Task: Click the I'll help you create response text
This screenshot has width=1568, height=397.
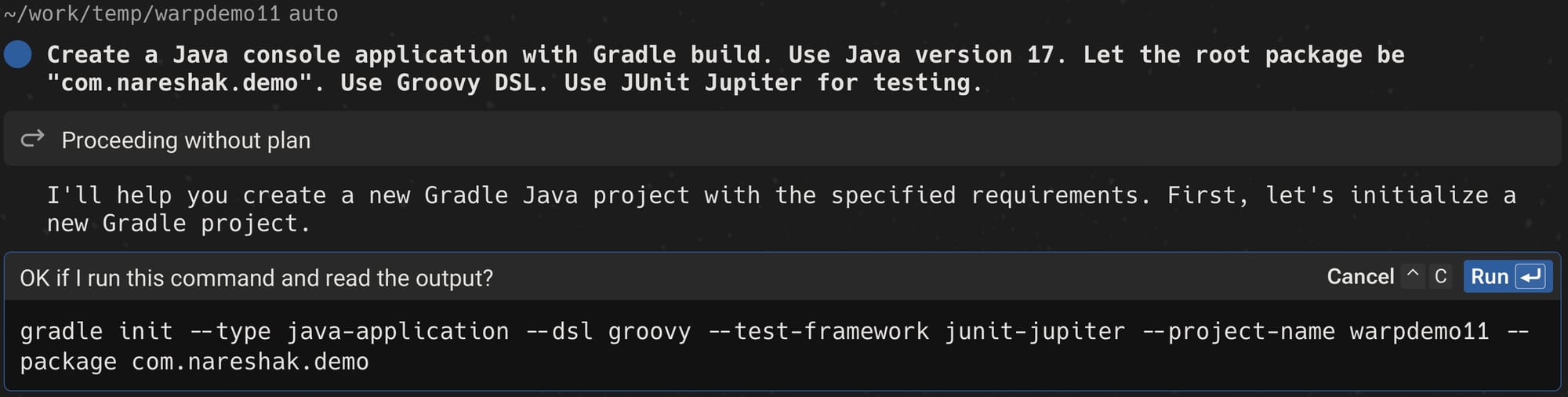Action: [782, 209]
